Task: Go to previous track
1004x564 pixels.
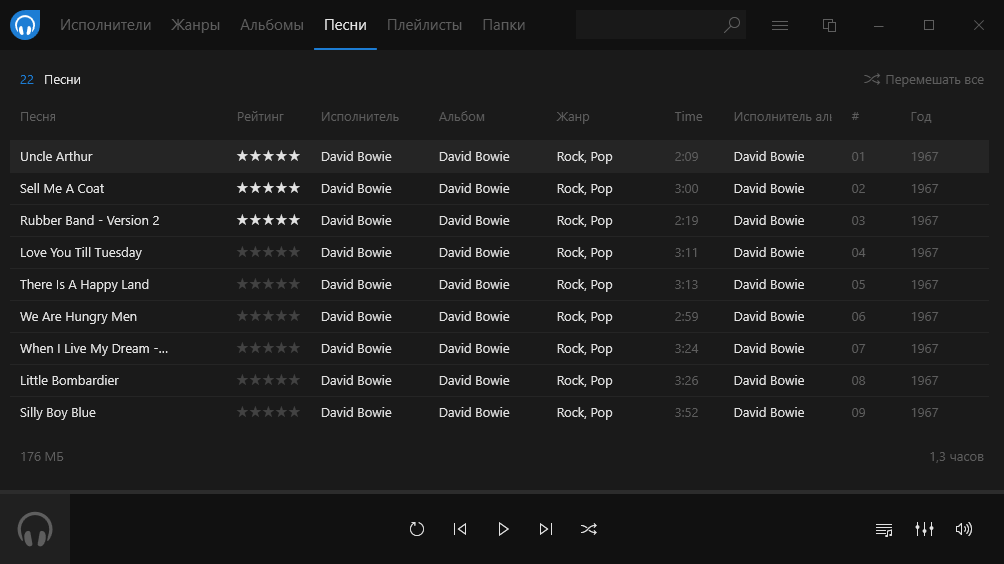Action: [460, 529]
